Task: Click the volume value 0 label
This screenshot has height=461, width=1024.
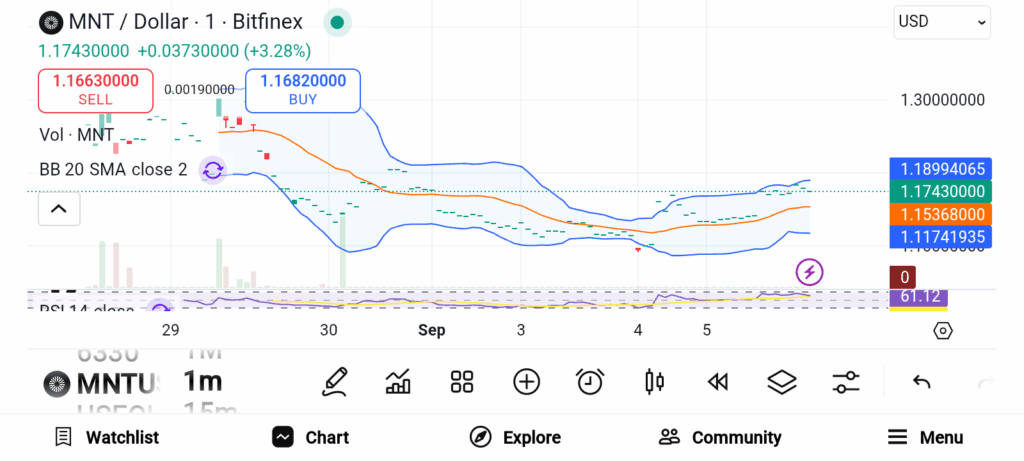Action: [904, 277]
